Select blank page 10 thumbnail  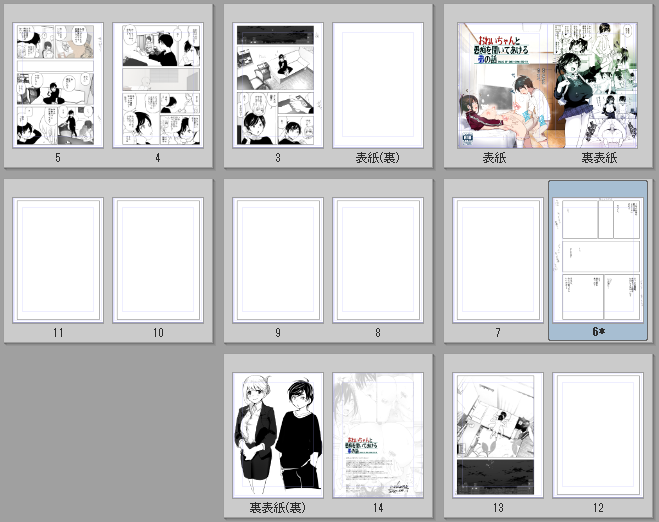tap(158, 260)
